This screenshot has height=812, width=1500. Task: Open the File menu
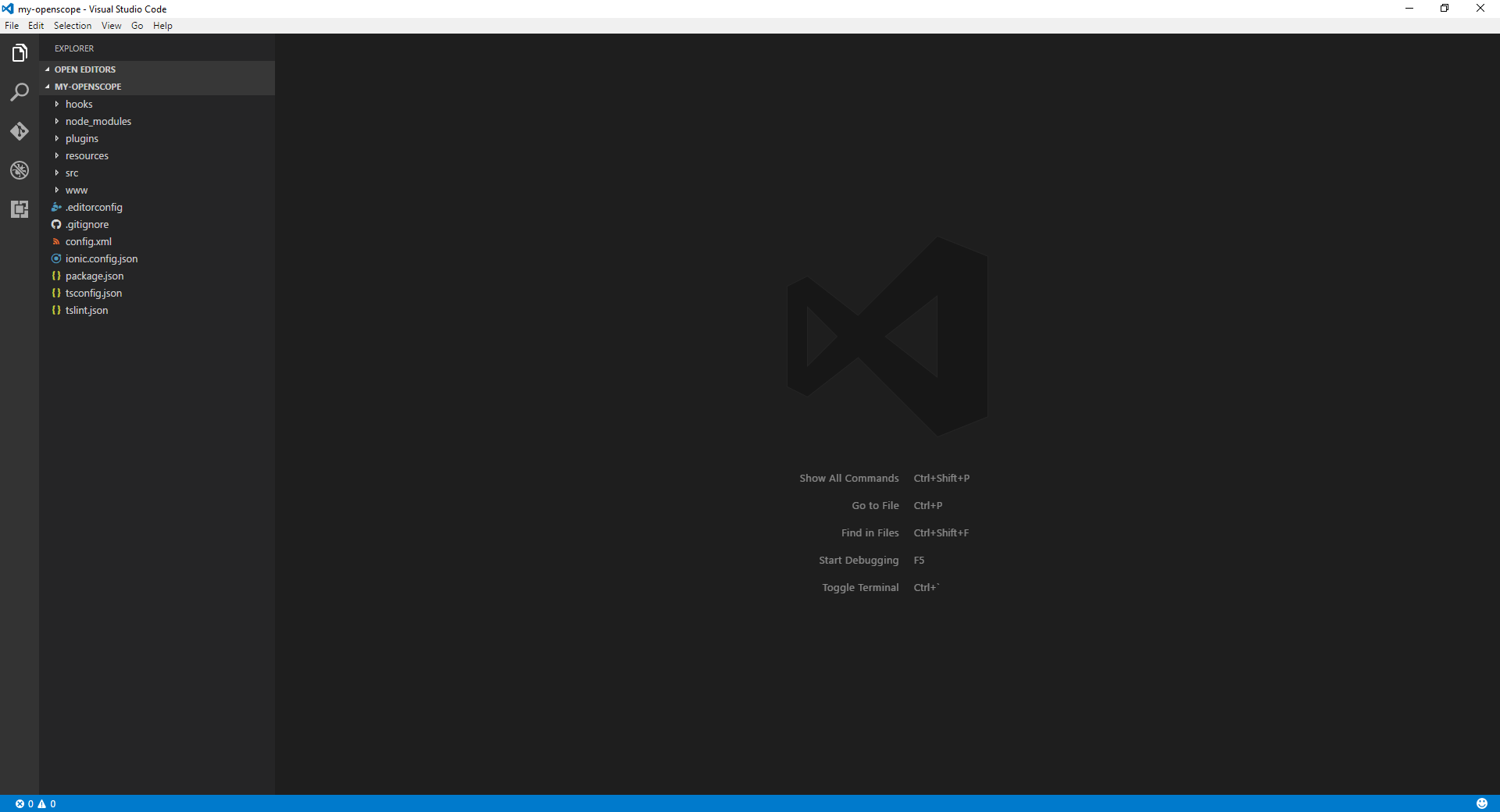tap(12, 26)
